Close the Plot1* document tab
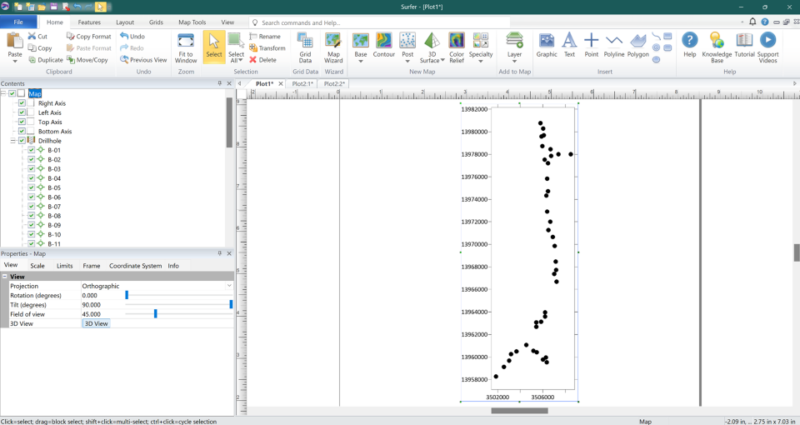The height and width of the screenshot is (425, 800). [281, 84]
